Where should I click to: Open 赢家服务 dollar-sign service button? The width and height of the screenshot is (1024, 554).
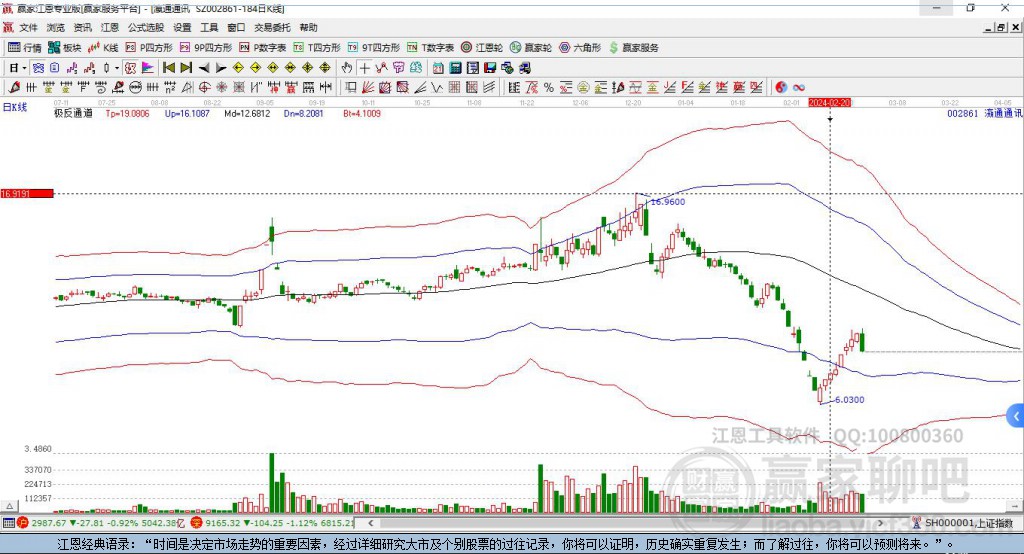[633, 48]
